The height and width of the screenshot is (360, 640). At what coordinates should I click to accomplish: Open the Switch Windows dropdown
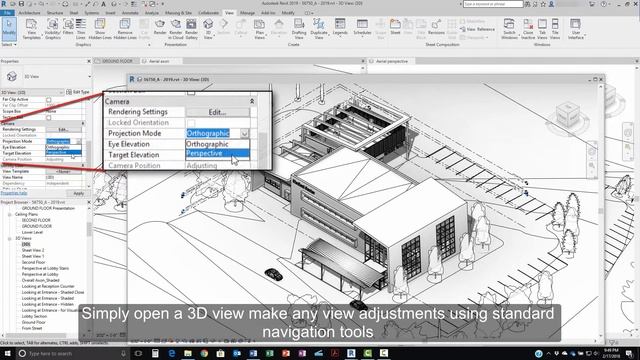509,29
